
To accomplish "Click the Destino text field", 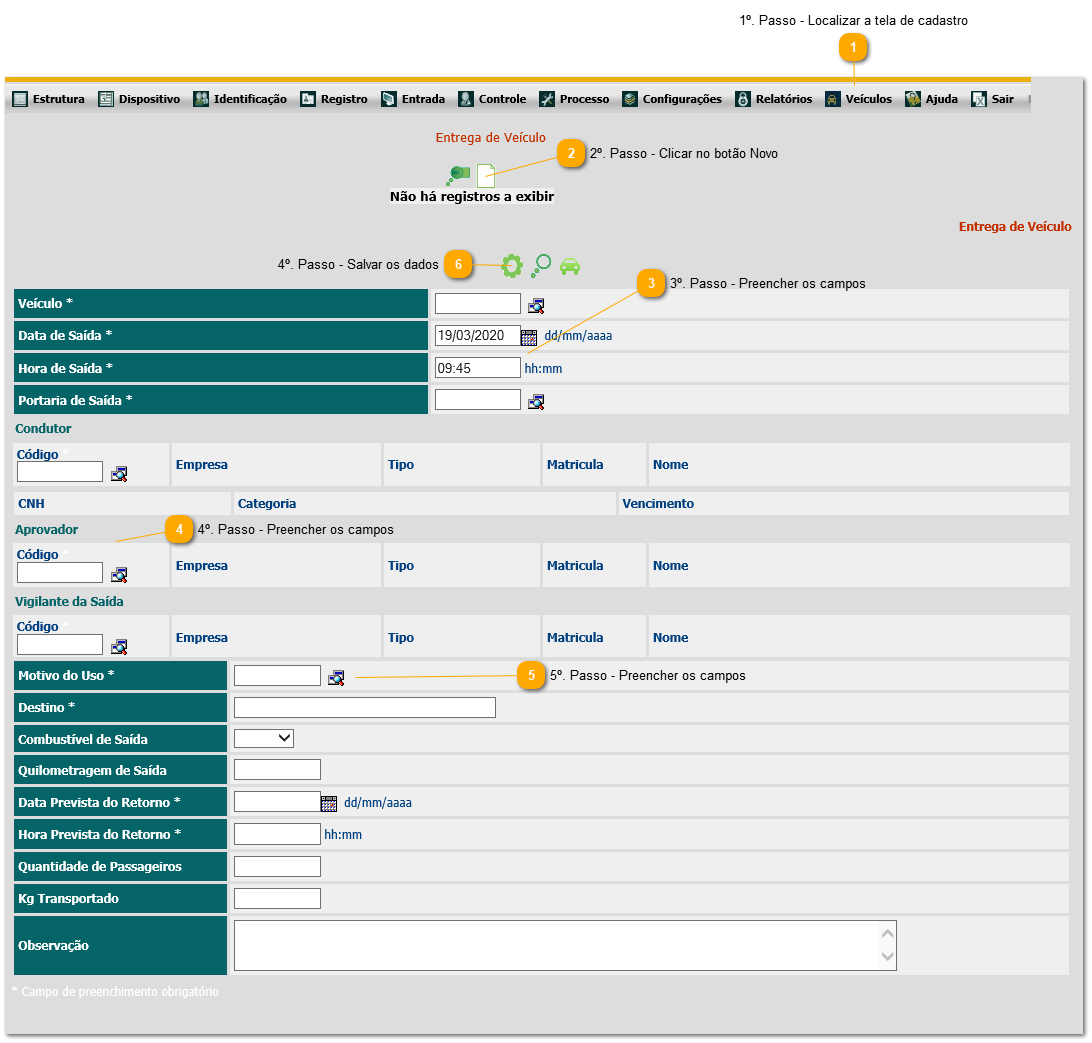I will pos(364,708).
